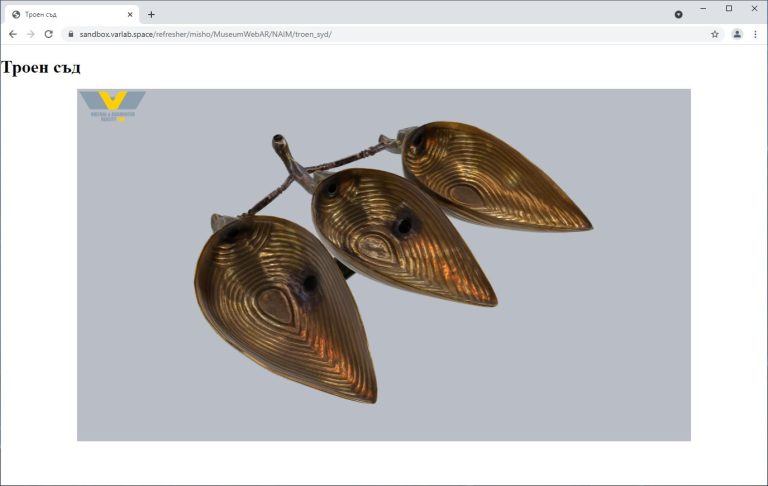Reload the current page
This screenshot has width=768, height=486.
(48, 34)
